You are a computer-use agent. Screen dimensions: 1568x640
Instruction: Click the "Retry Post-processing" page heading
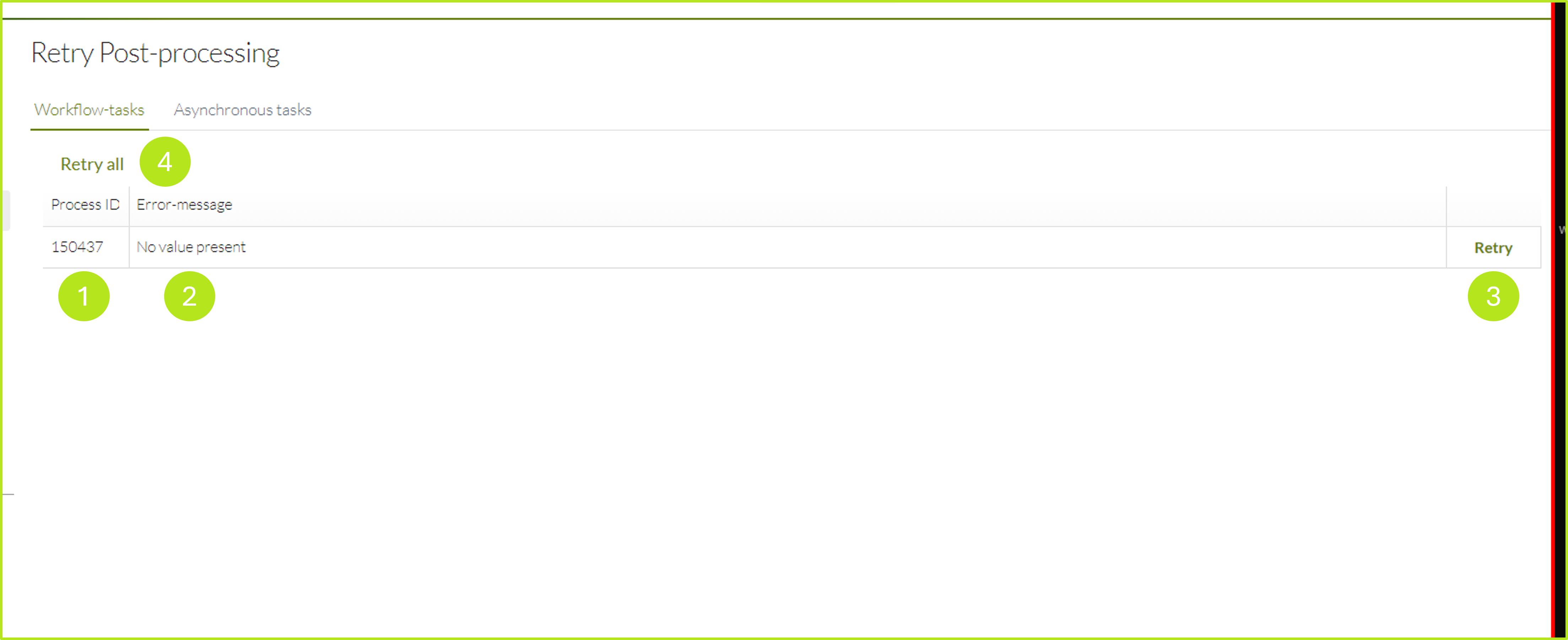click(156, 54)
